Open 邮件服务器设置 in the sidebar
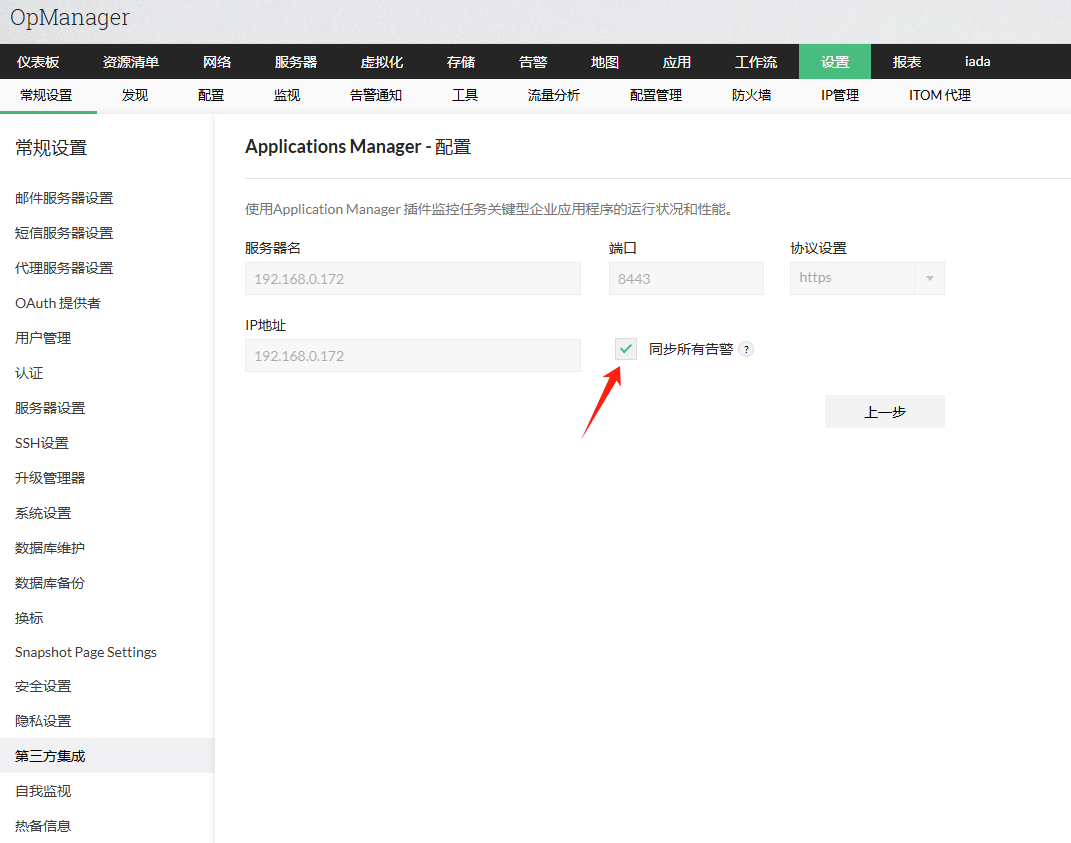This screenshot has height=843, width=1071. pos(64,198)
